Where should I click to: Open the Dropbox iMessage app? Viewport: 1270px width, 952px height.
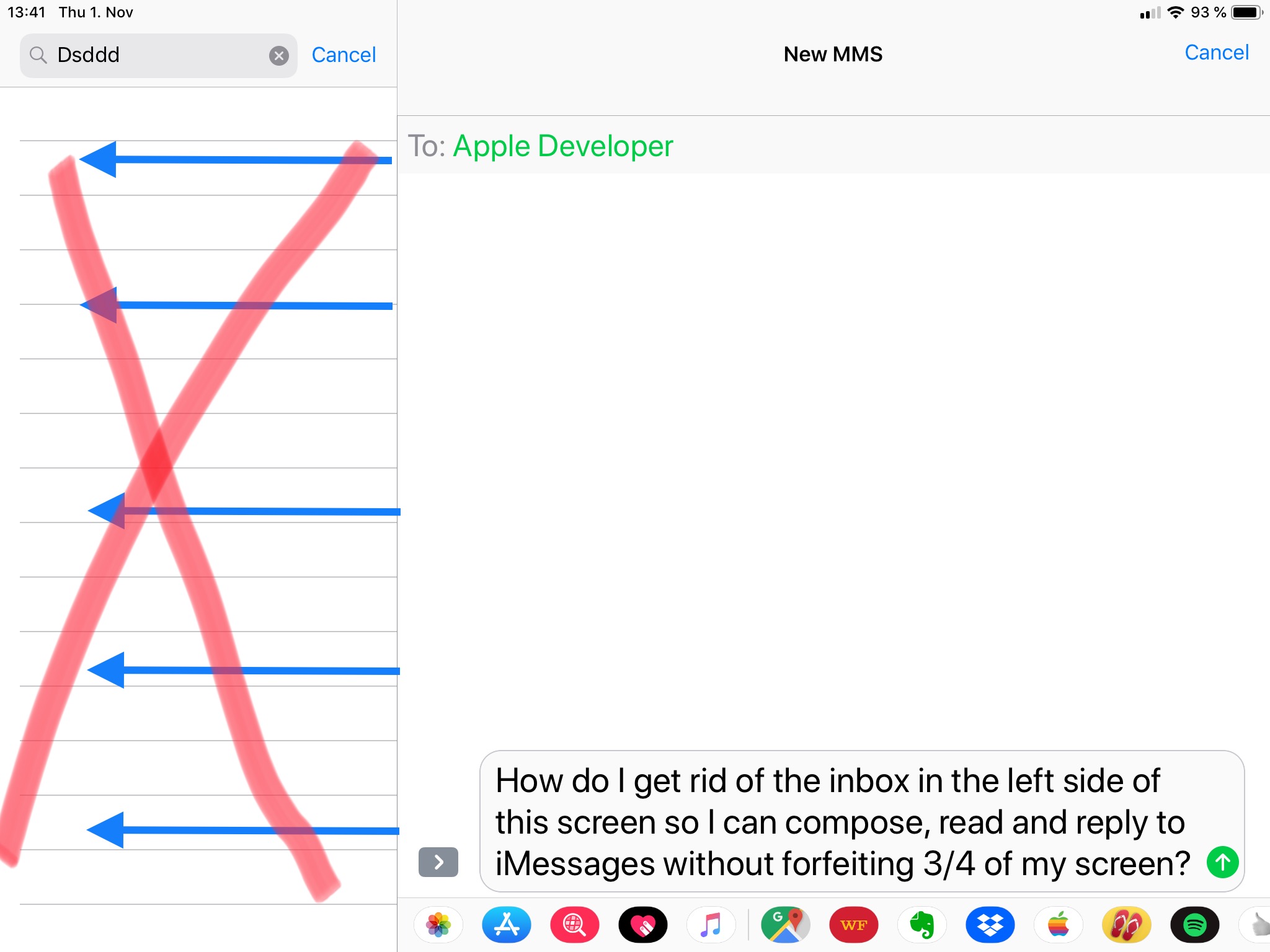click(990, 925)
